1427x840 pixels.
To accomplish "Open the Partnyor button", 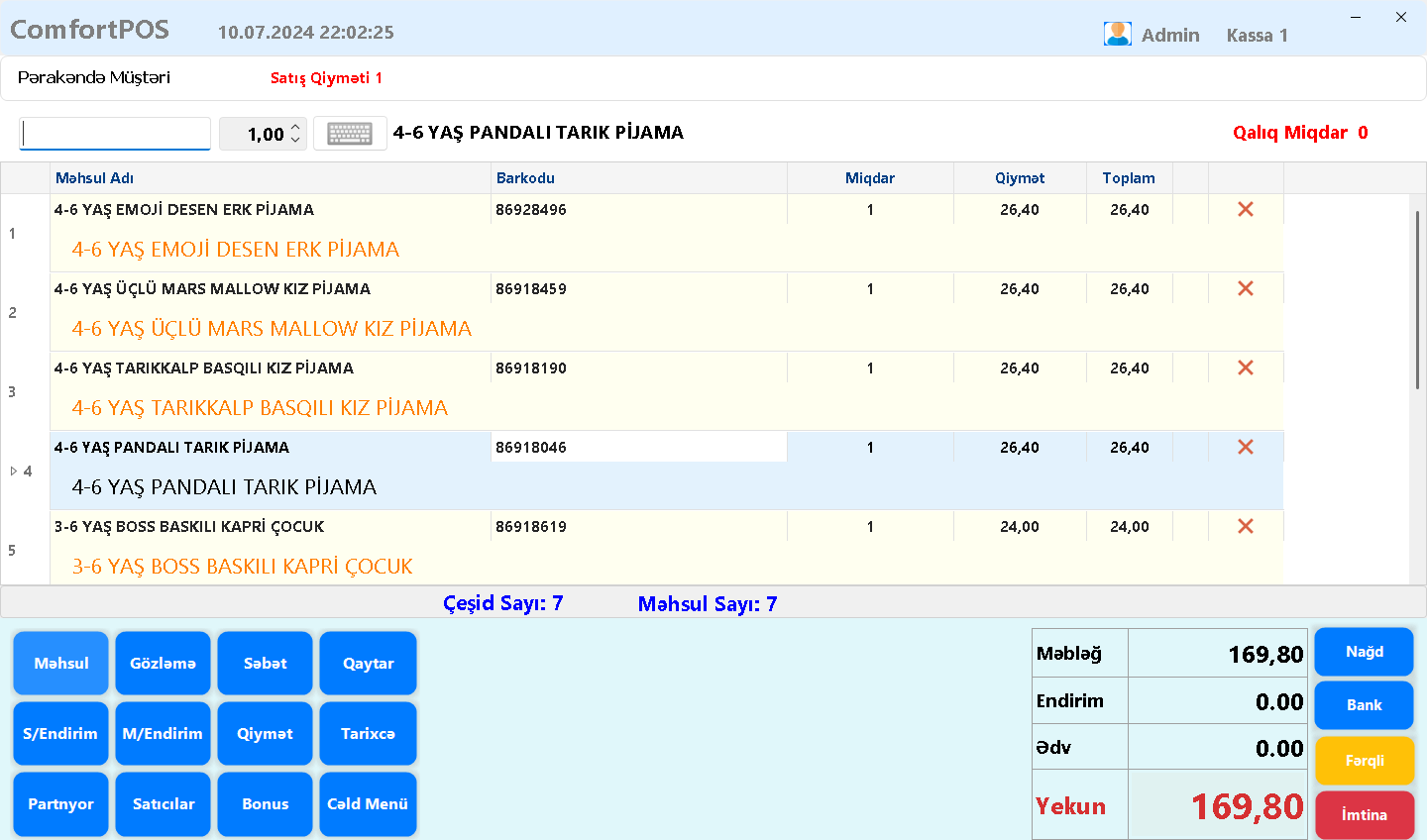I will (x=60, y=803).
